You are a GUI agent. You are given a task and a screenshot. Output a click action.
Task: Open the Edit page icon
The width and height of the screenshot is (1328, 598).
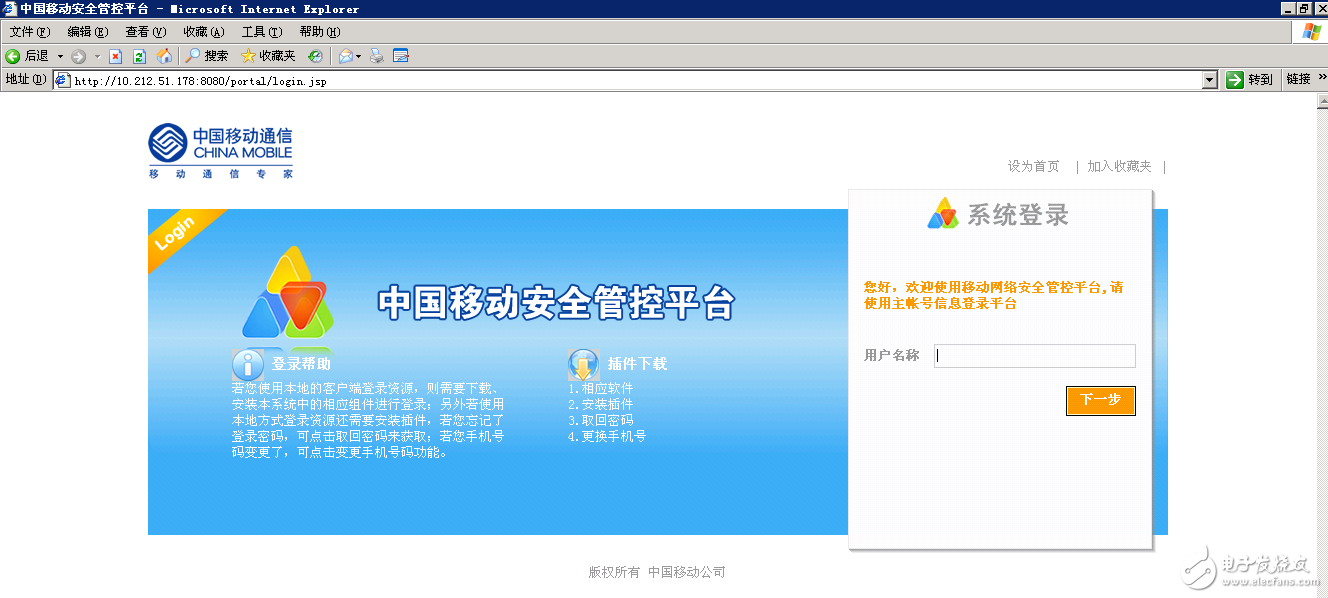click(x=400, y=56)
